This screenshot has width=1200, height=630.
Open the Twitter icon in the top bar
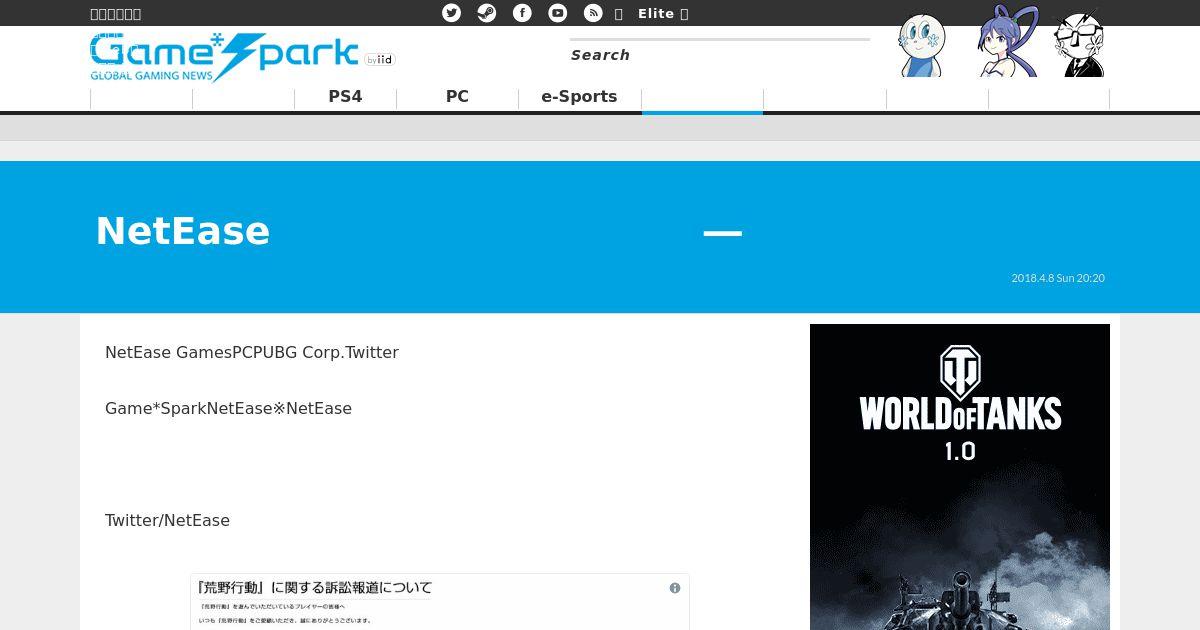click(452, 13)
